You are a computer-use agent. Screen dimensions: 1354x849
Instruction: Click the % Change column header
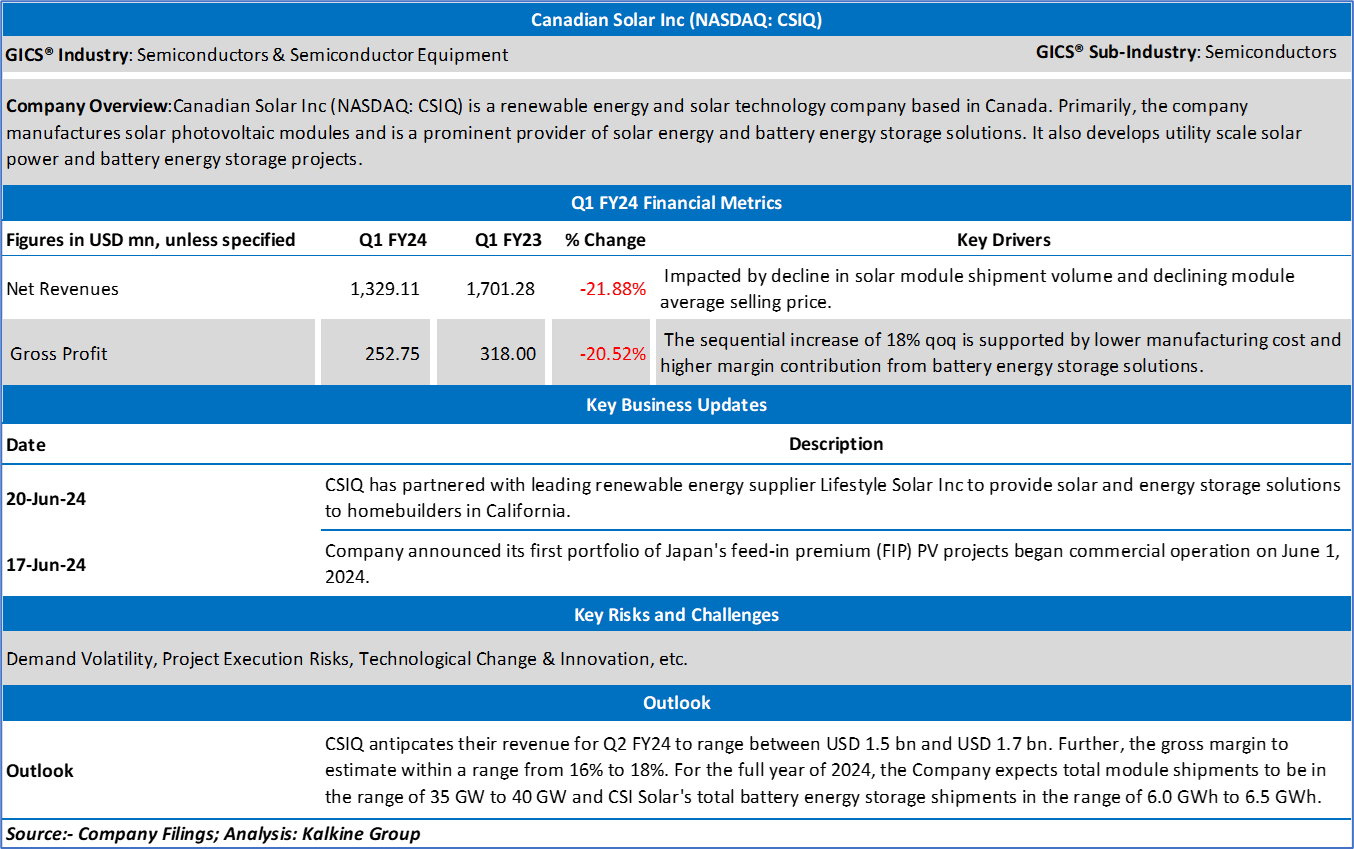605,240
